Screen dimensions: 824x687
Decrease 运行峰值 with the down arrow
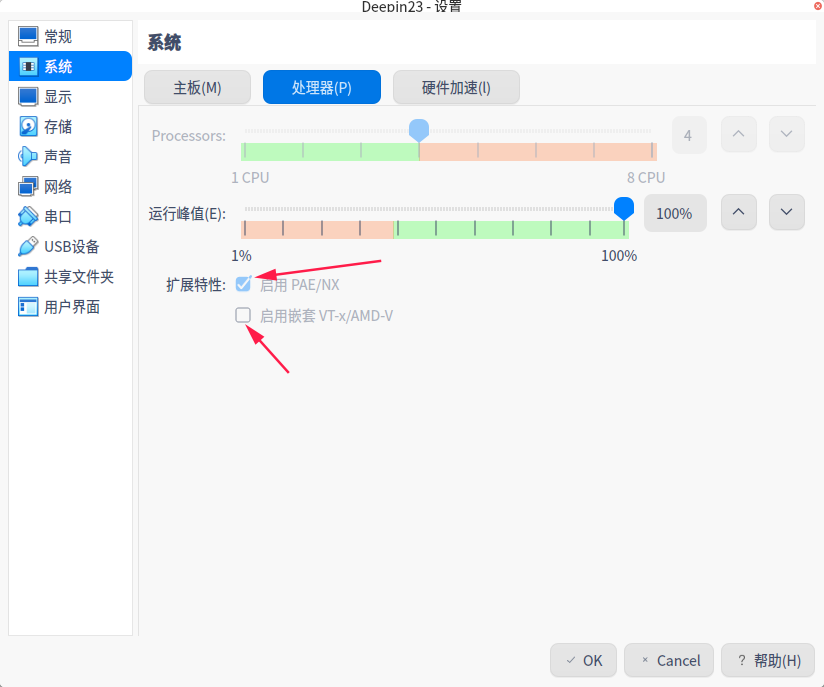786,212
